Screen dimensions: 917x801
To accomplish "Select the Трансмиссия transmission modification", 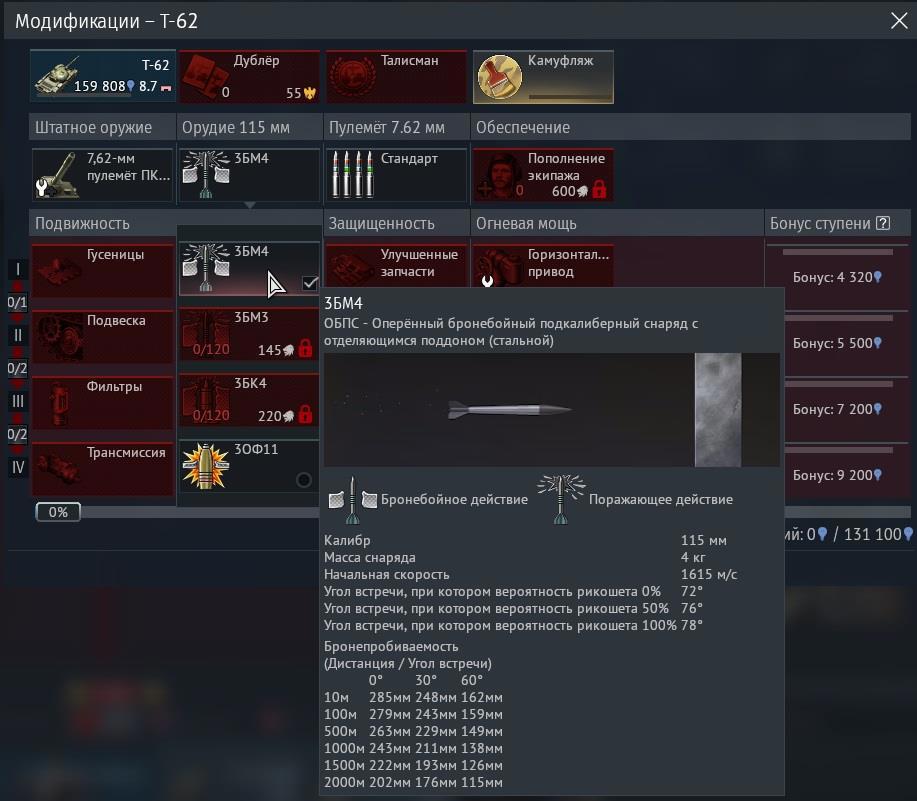I will [102, 468].
